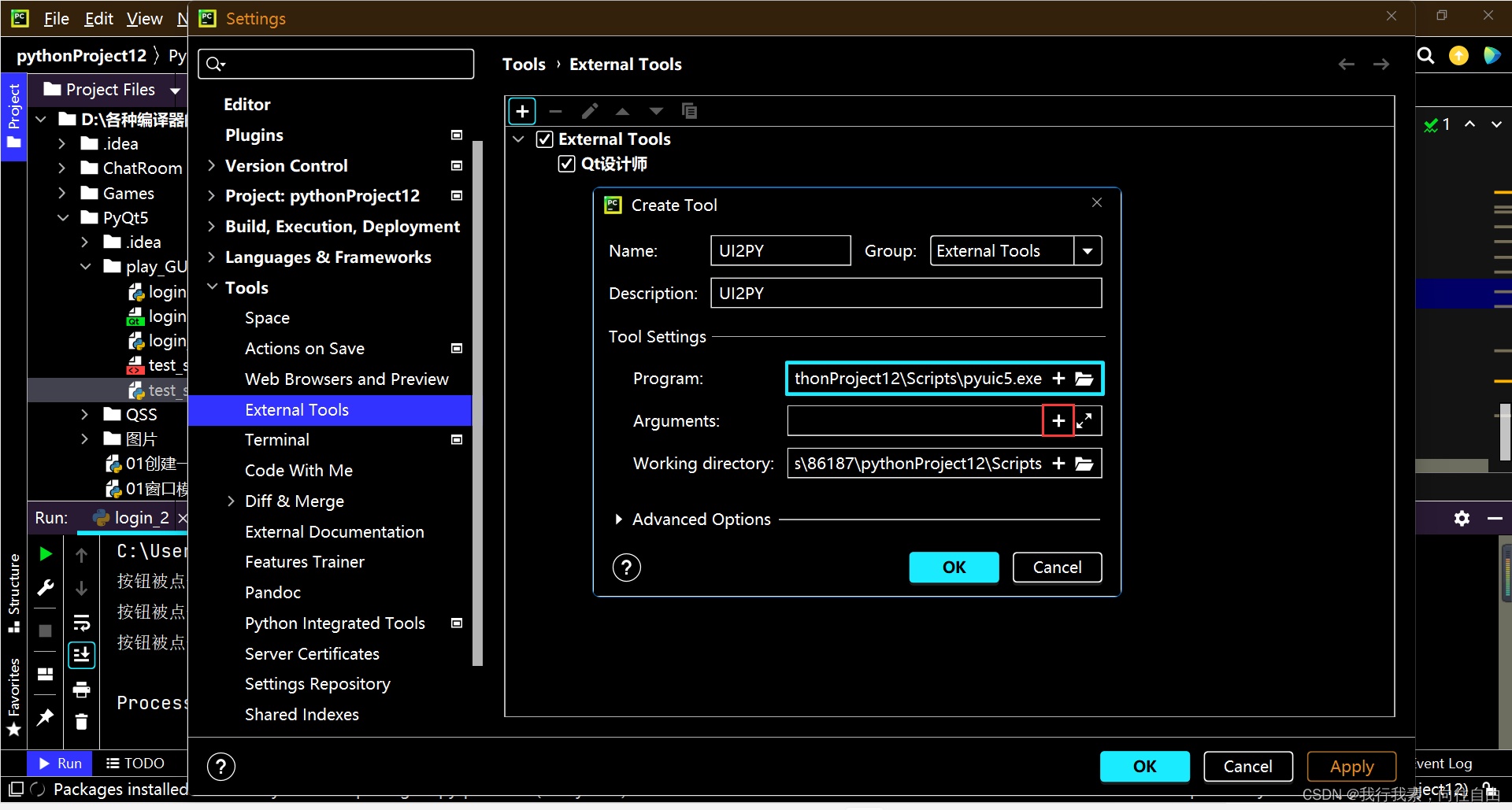Image resolution: width=1512 pixels, height=810 pixels.
Task: Expand the Arguments editor with the arrows icon
Action: click(1086, 420)
